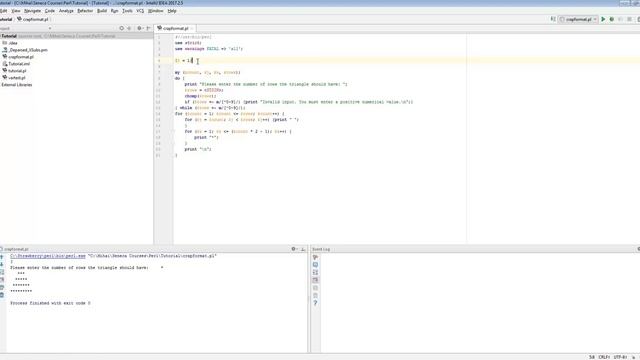Open the VCS menu
640x360 pixels.
coord(140,11)
